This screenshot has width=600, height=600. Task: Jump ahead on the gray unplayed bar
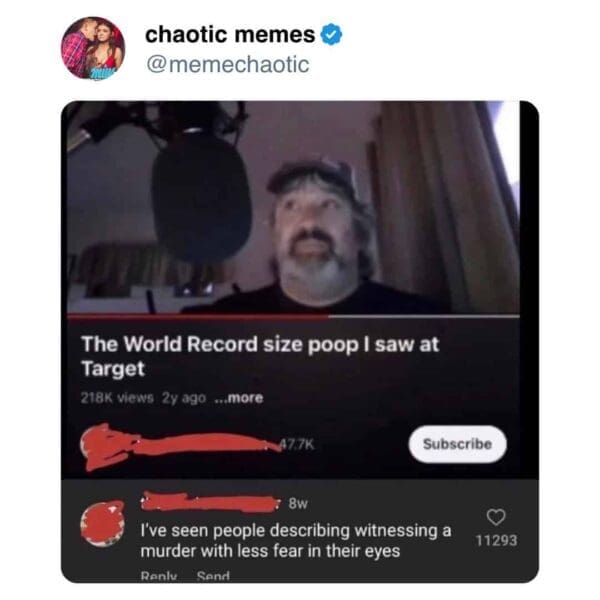424,316
